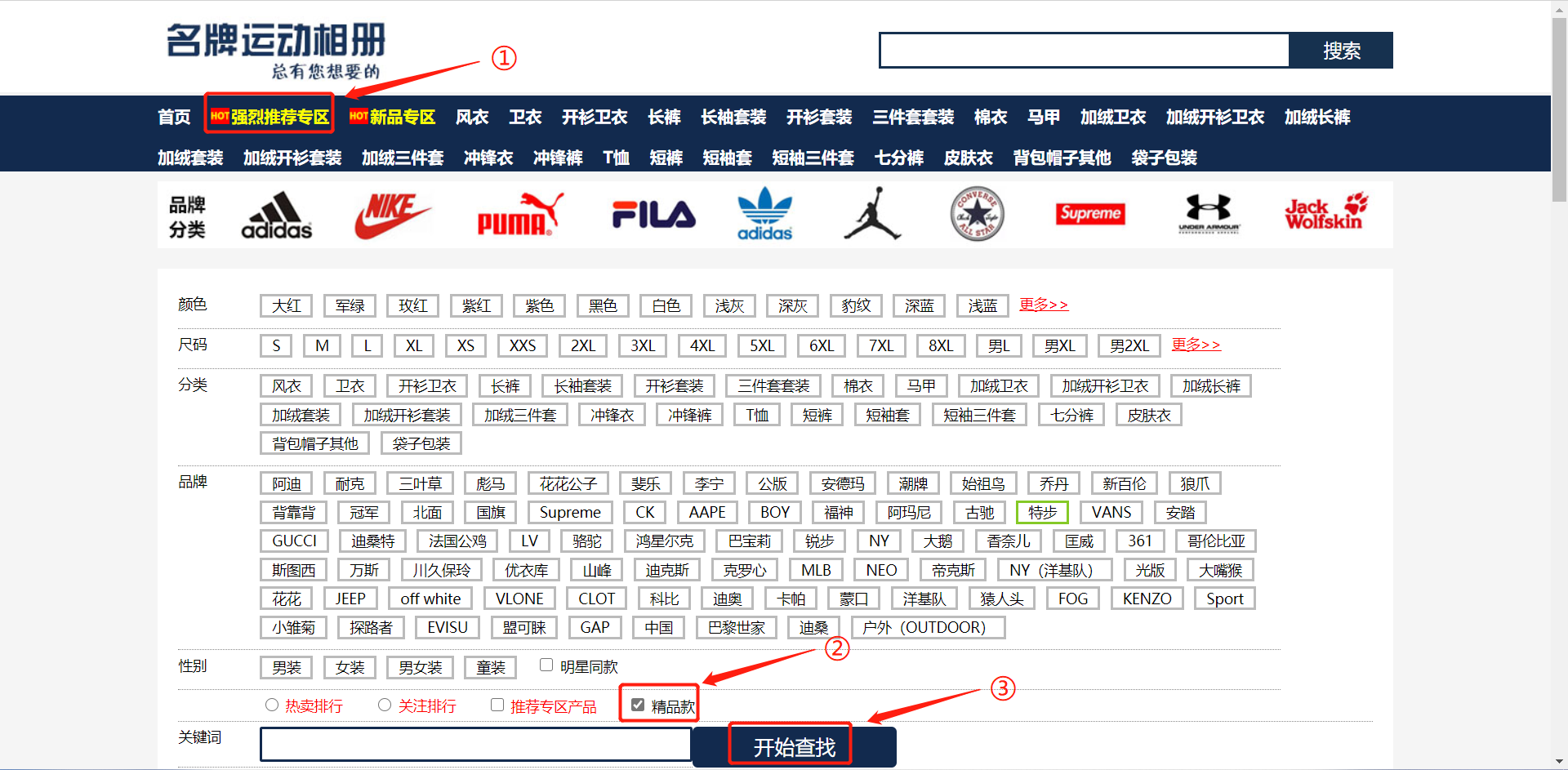This screenshot has height=770, width=1568.
Task: Click the blue Adidas Originals trefoil logo
Action: (x=764, y=214)
